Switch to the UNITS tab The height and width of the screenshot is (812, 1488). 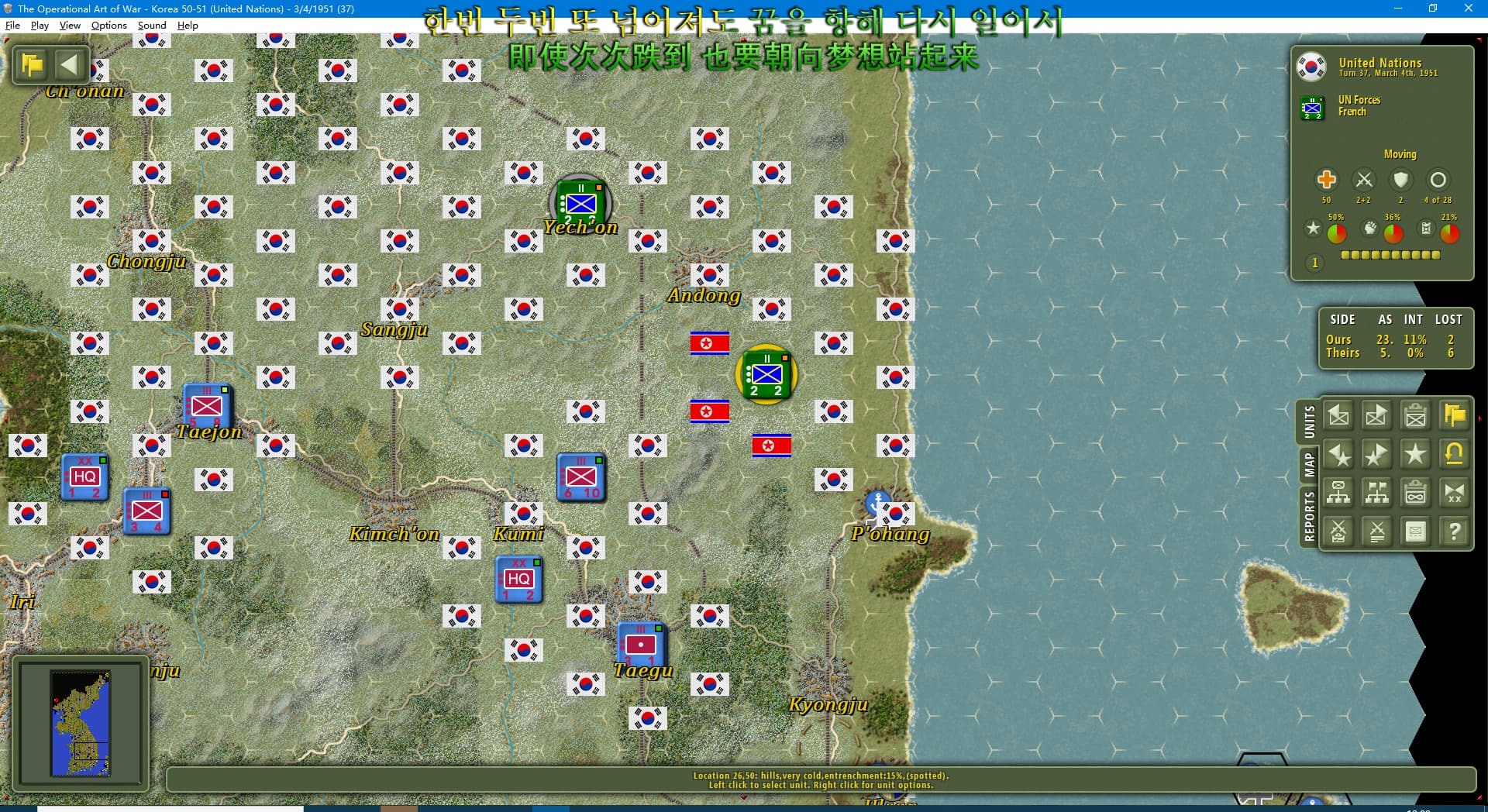click(1309, 422)
